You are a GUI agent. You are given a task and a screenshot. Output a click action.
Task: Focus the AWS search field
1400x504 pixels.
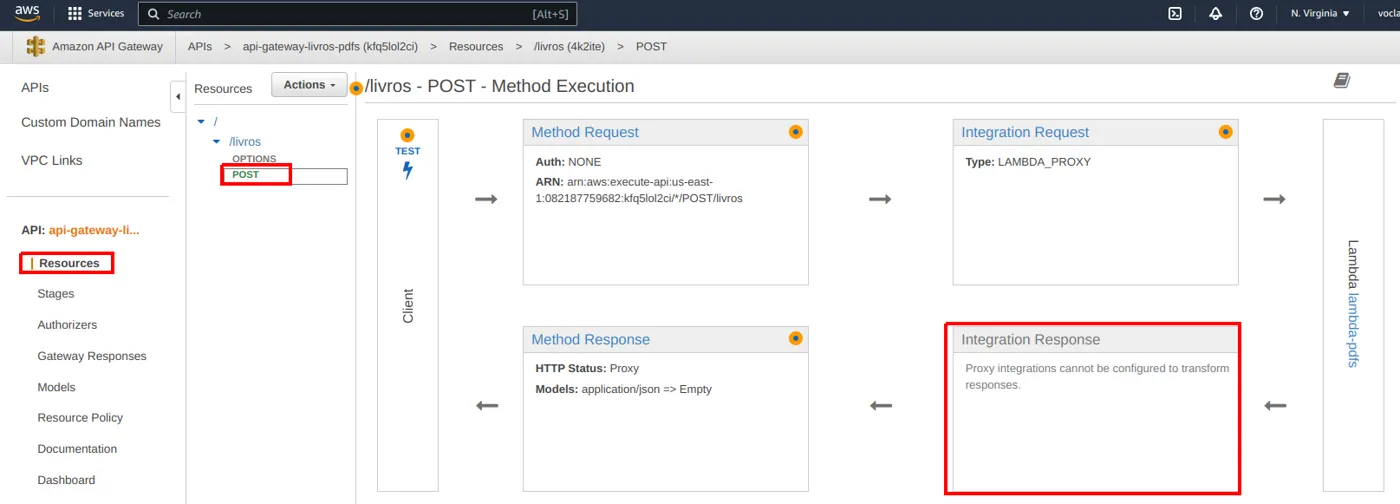coord(357,14)
